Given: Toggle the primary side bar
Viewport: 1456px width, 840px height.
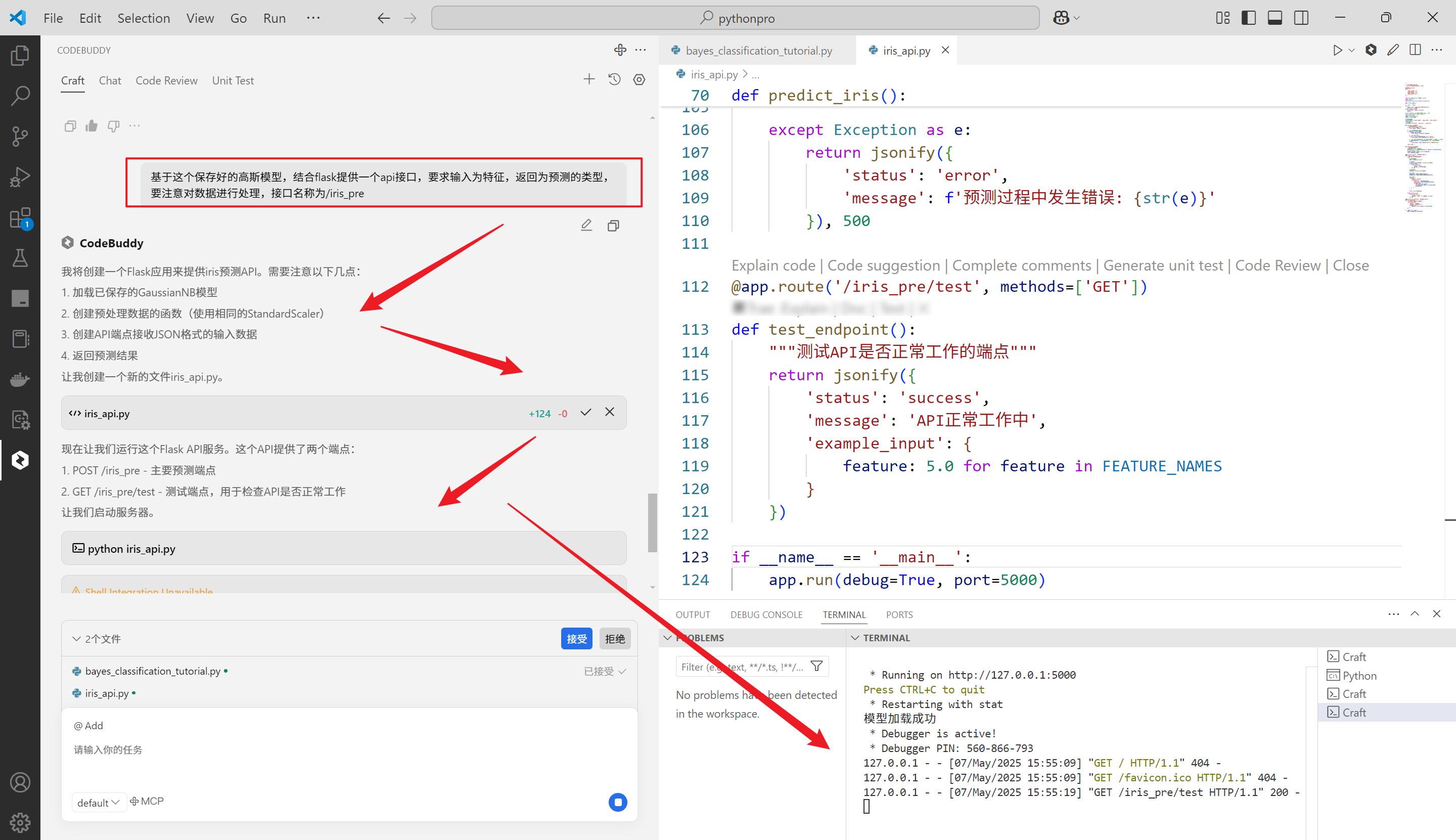Looking at the screenshot, I should (1248, 18).
